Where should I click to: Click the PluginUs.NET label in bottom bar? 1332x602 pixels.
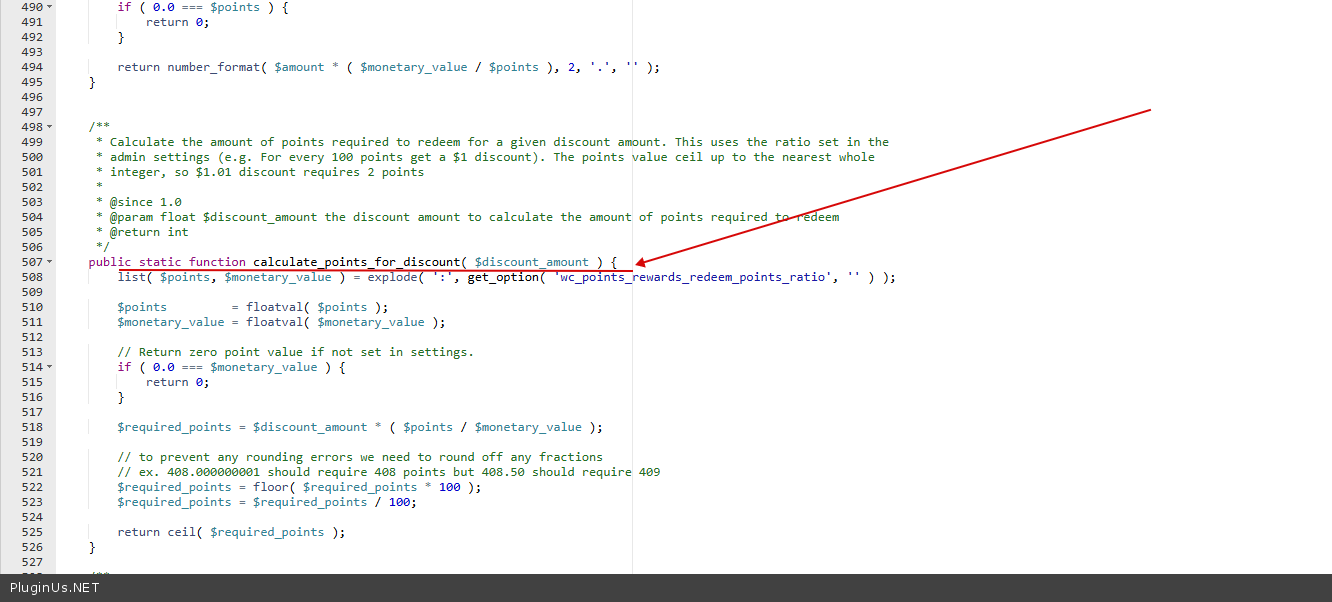[x=55, y=588]
